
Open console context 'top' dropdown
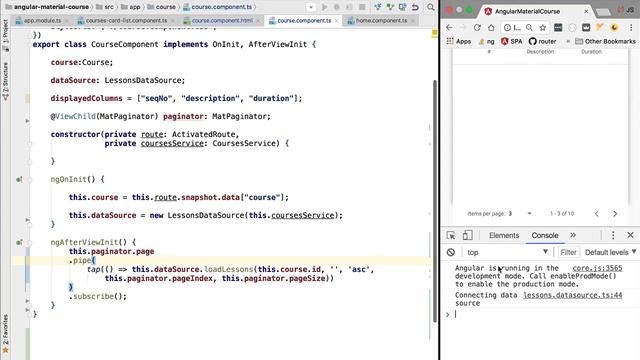click(507, 252)
